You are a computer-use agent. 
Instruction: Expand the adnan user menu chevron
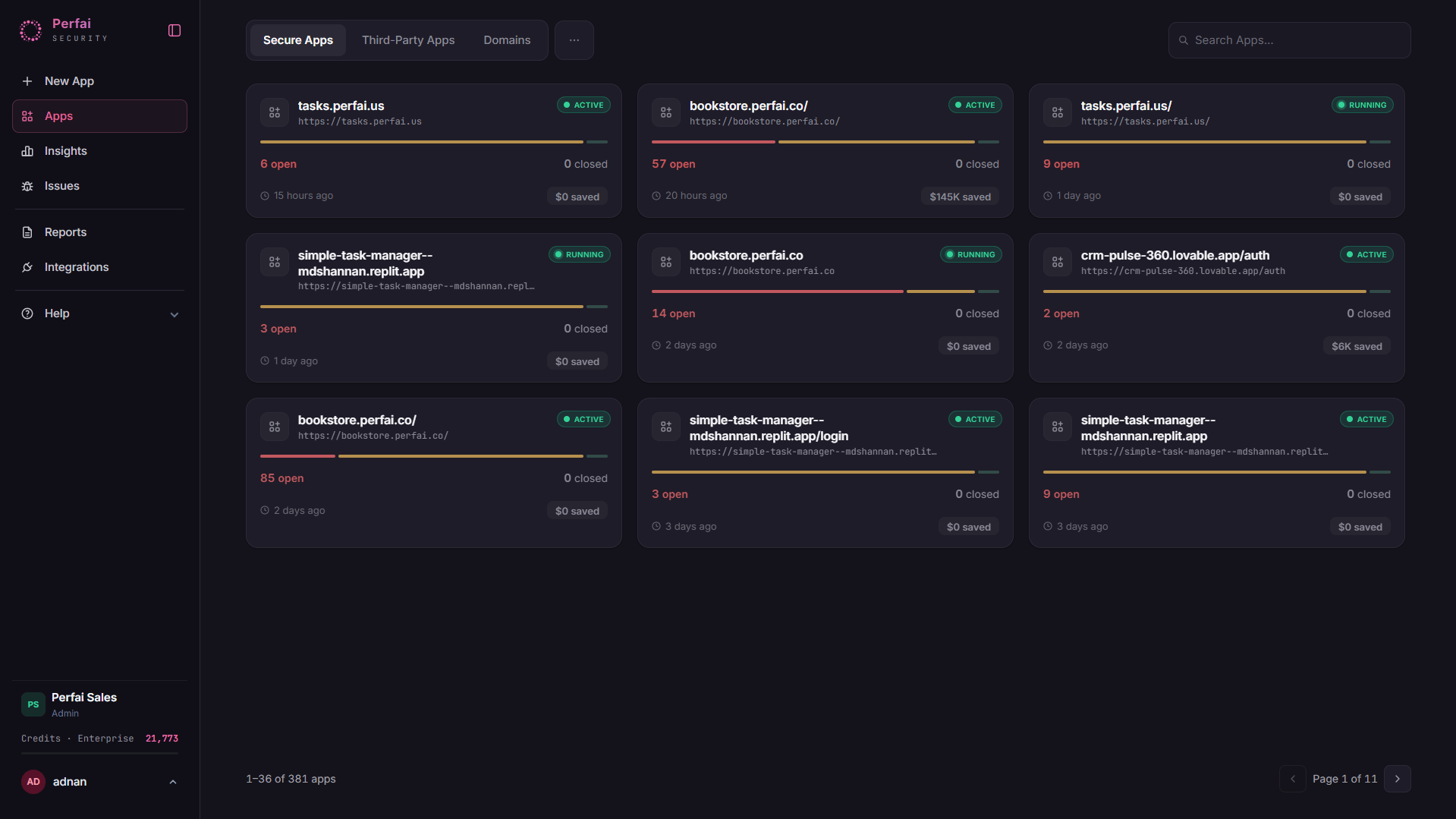click(173, 782)
